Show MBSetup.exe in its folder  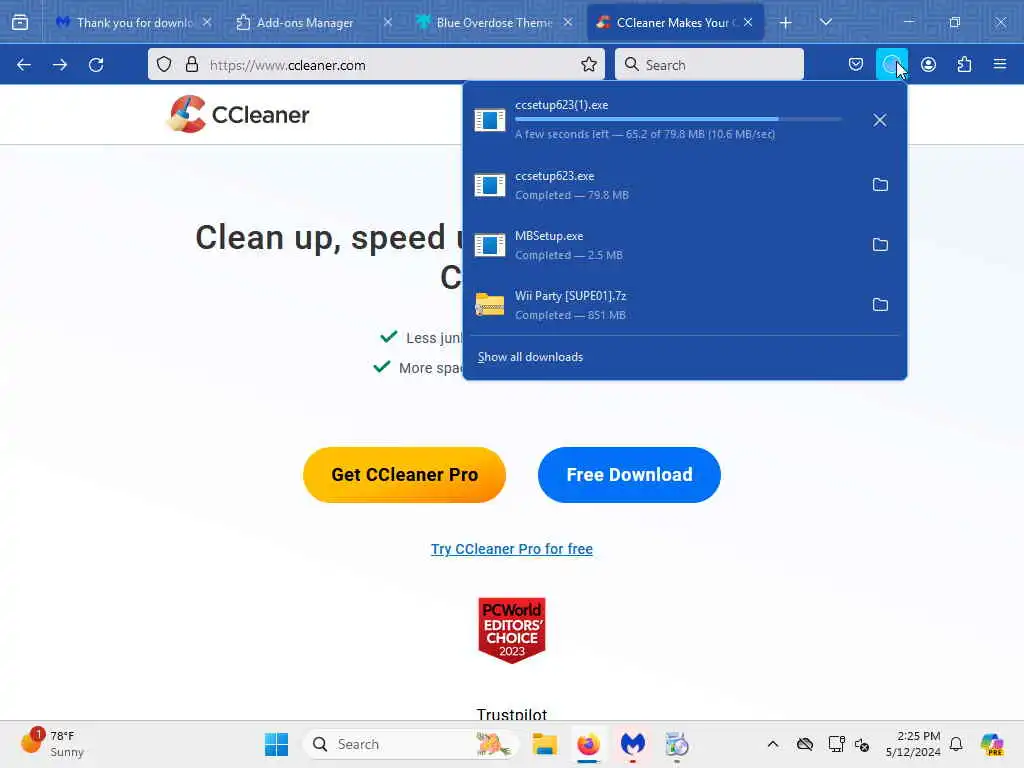click(x=880, y=245)
